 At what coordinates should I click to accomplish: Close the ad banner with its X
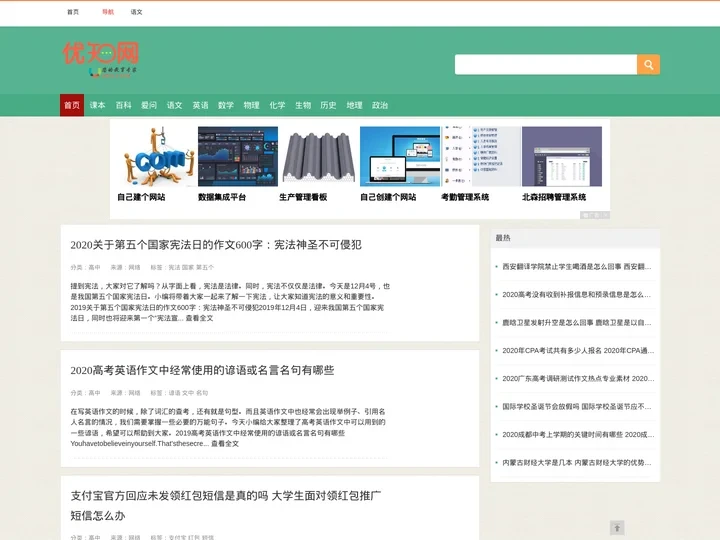click(x=606, y=215)
